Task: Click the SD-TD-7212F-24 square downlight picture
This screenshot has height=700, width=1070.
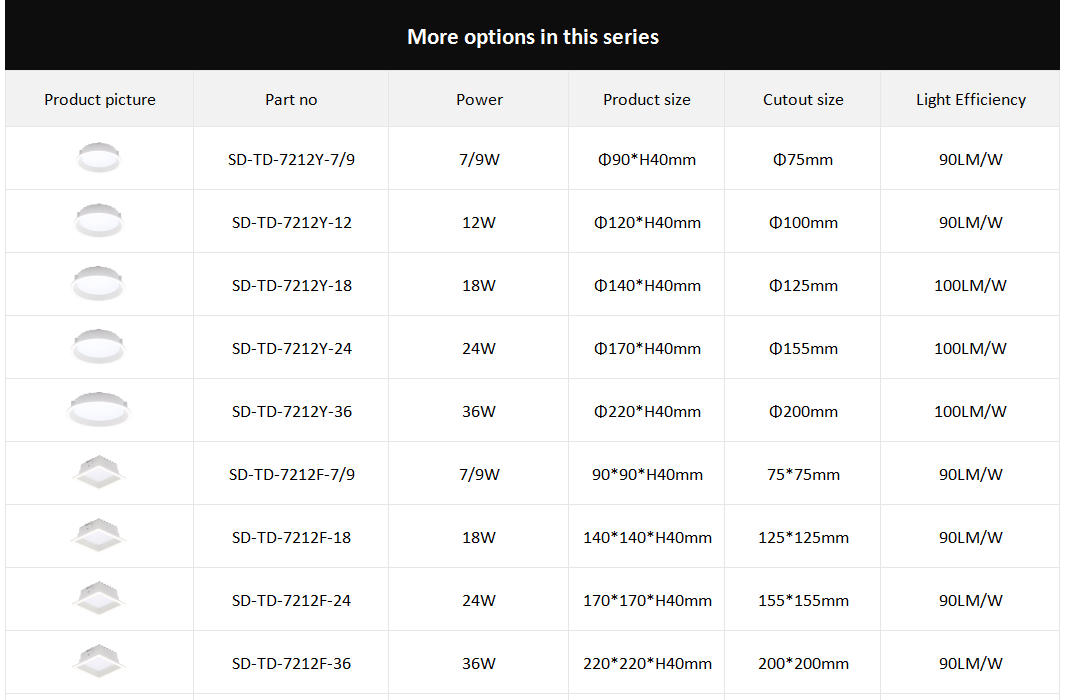Action: tap(99, 599)
